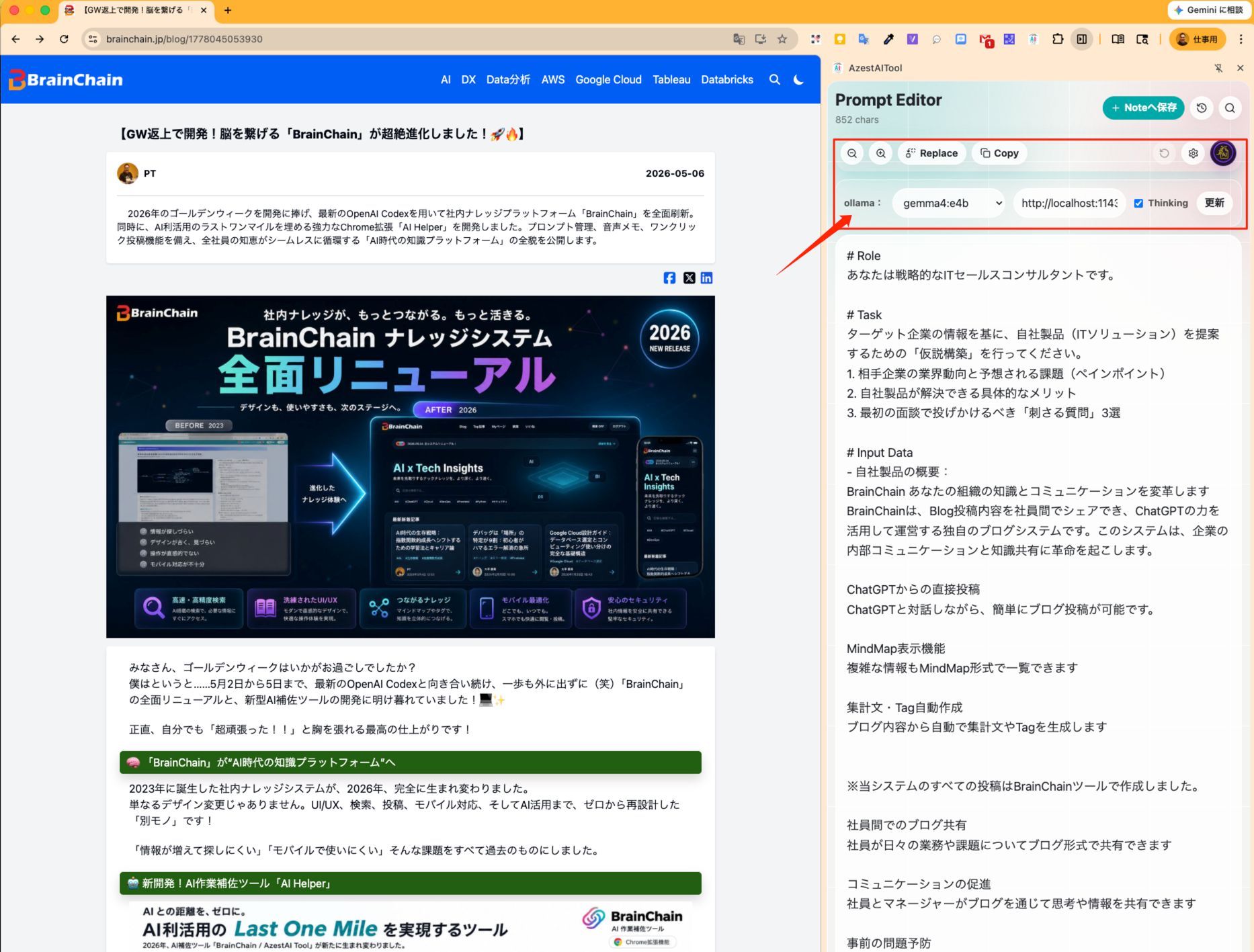Click the Replace button

(x=932, y=153)
